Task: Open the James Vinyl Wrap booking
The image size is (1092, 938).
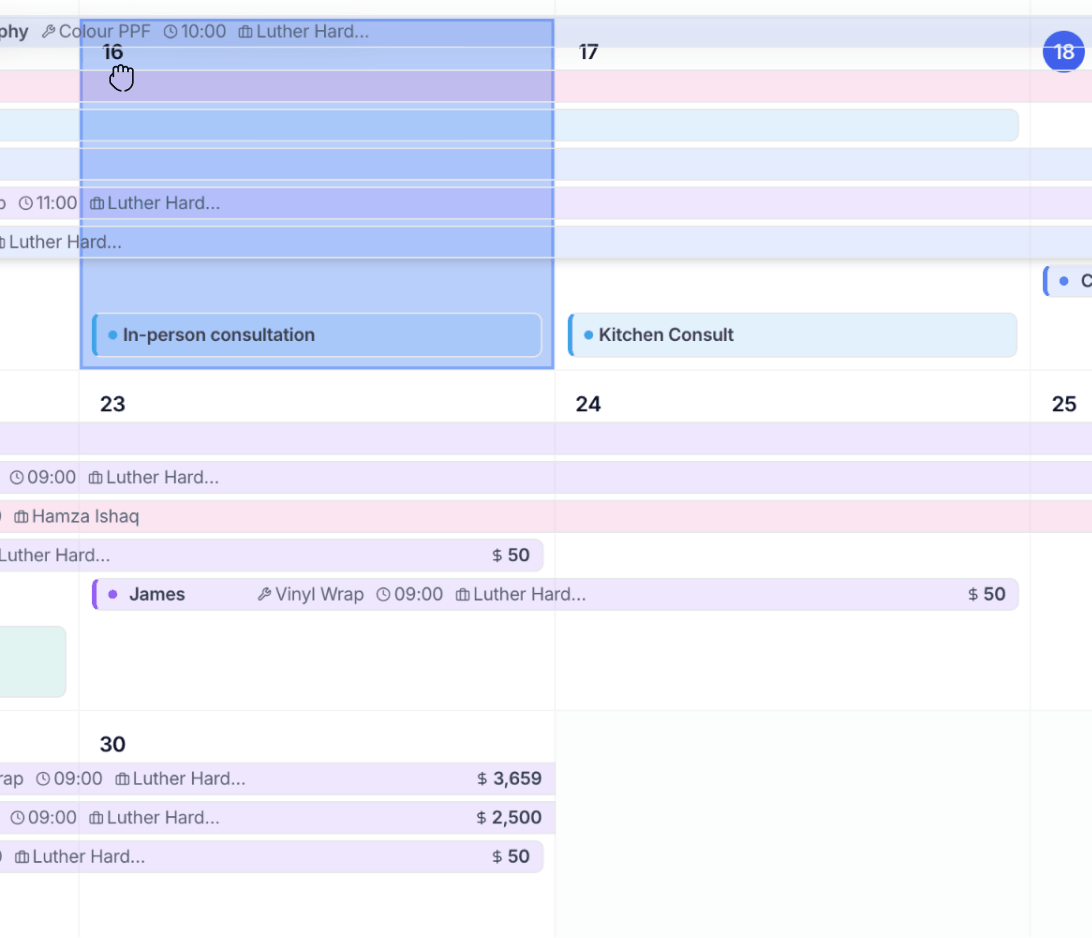Action: 555,595
